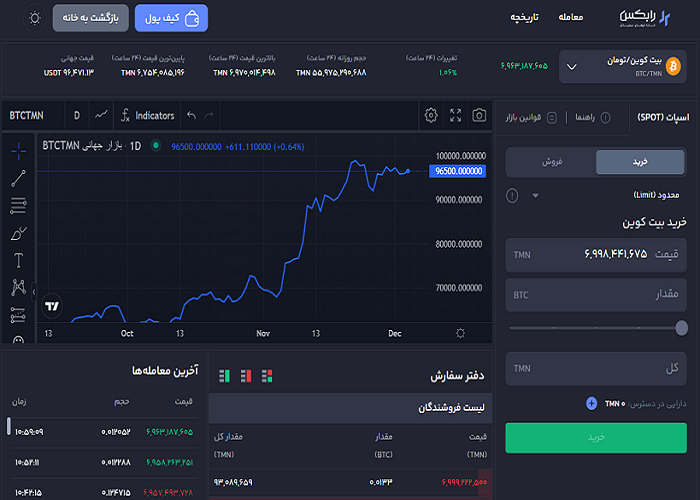Toggle light/dark theme sun icon

click(35, 18)
